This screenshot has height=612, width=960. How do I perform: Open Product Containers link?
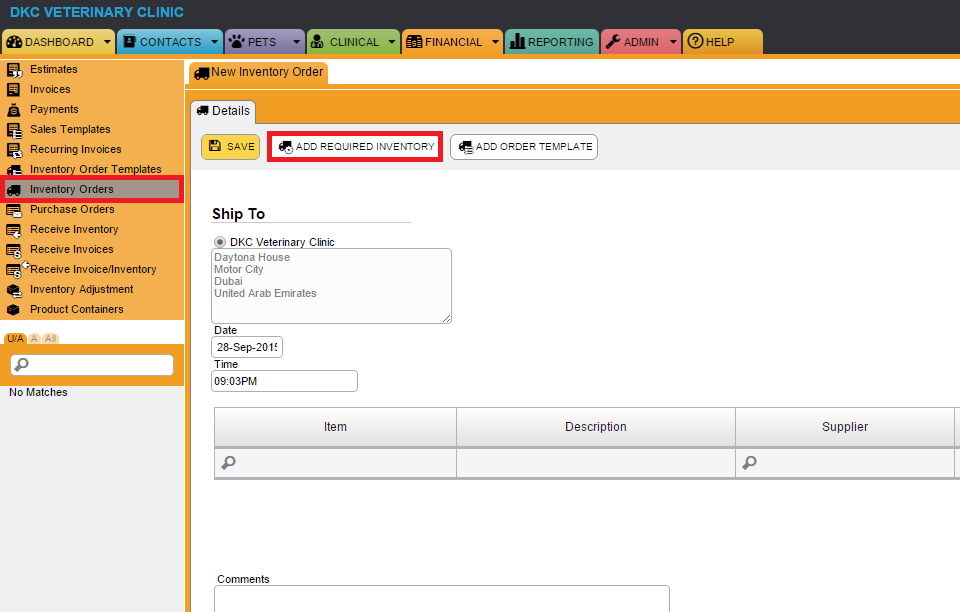77,310
